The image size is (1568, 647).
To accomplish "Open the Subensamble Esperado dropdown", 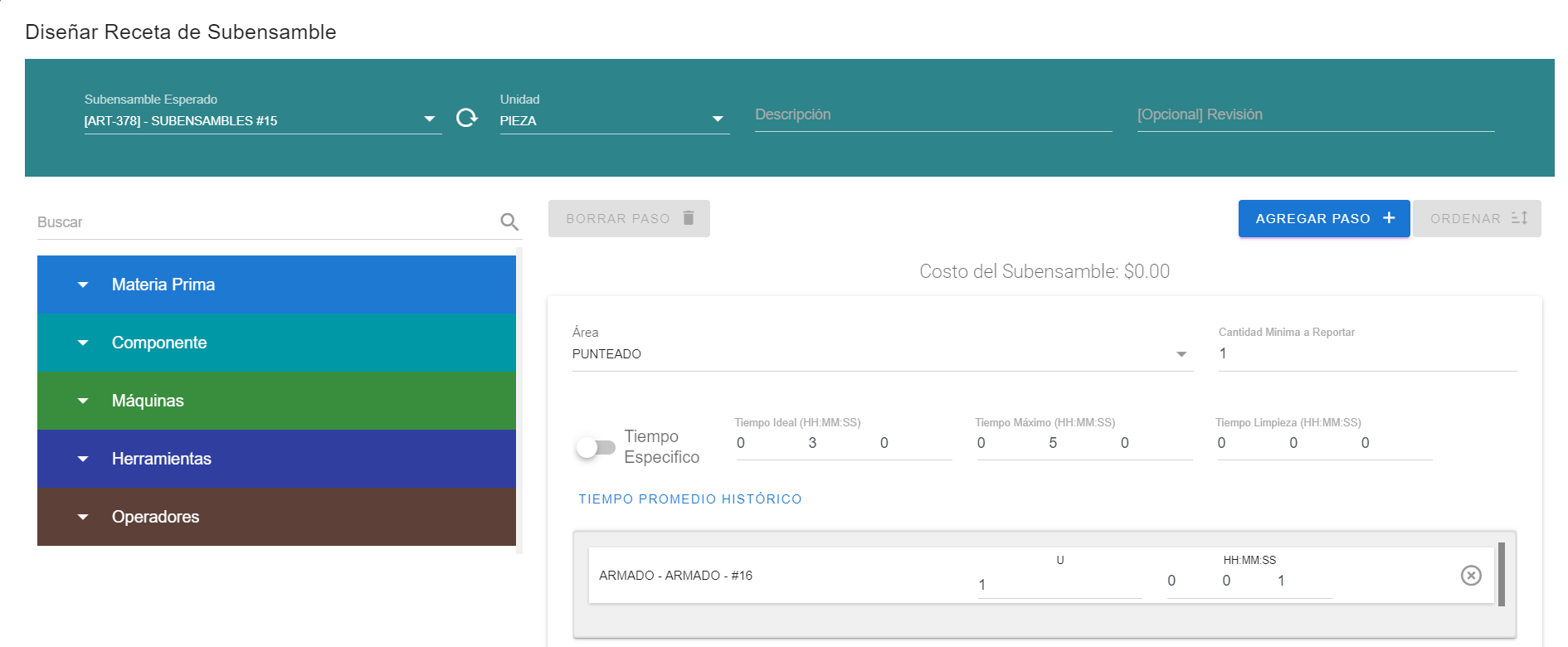I will (429, 119).
